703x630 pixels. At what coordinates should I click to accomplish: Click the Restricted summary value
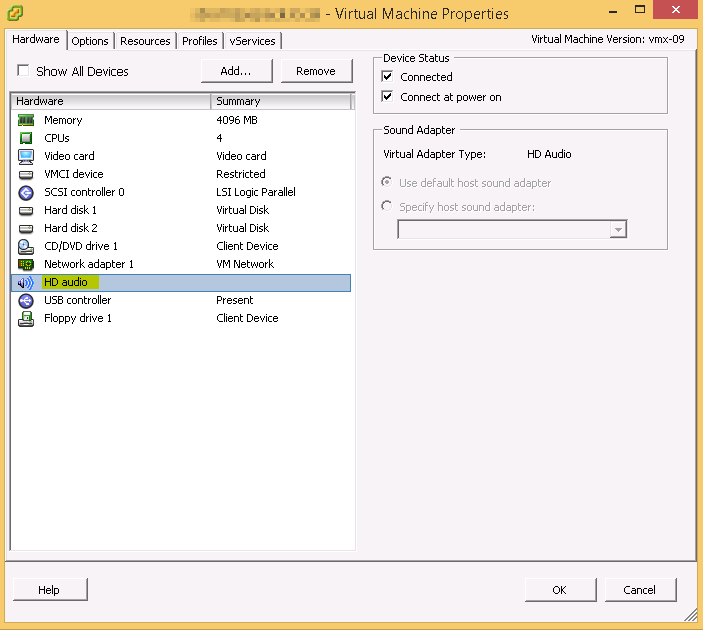[x=241, y=174]
